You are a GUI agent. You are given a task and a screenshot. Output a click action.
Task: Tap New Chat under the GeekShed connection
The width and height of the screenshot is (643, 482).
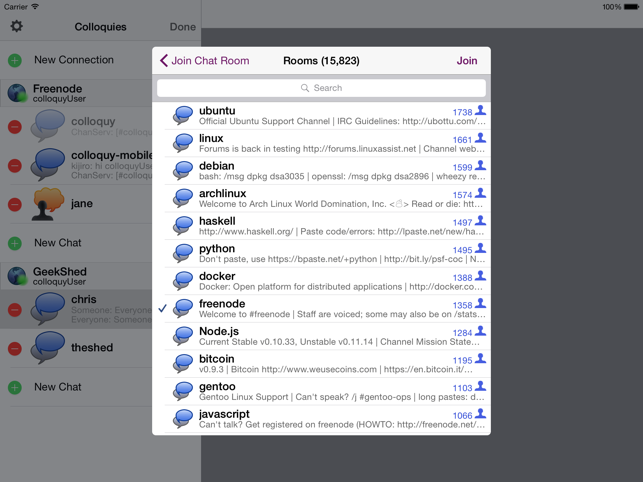tap(58, 387)
